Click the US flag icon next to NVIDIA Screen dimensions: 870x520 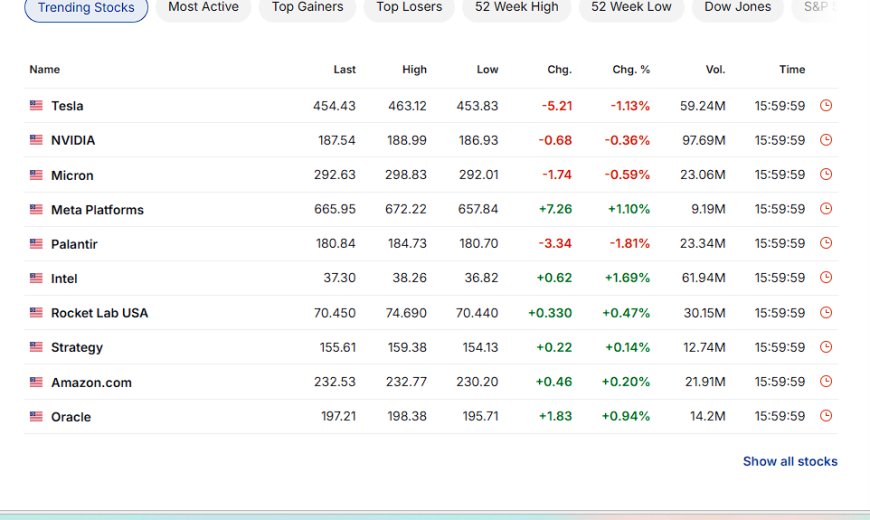pyautogui.click(x=36, y=140)
